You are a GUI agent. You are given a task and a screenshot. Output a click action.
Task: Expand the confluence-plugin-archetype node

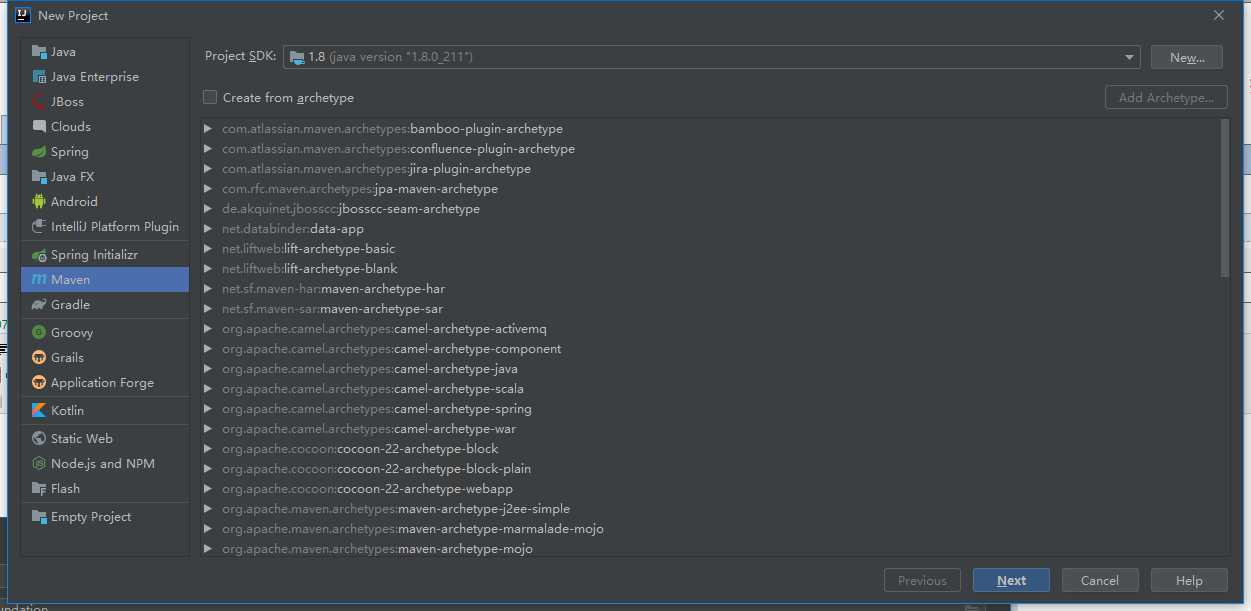click(208, 149)
